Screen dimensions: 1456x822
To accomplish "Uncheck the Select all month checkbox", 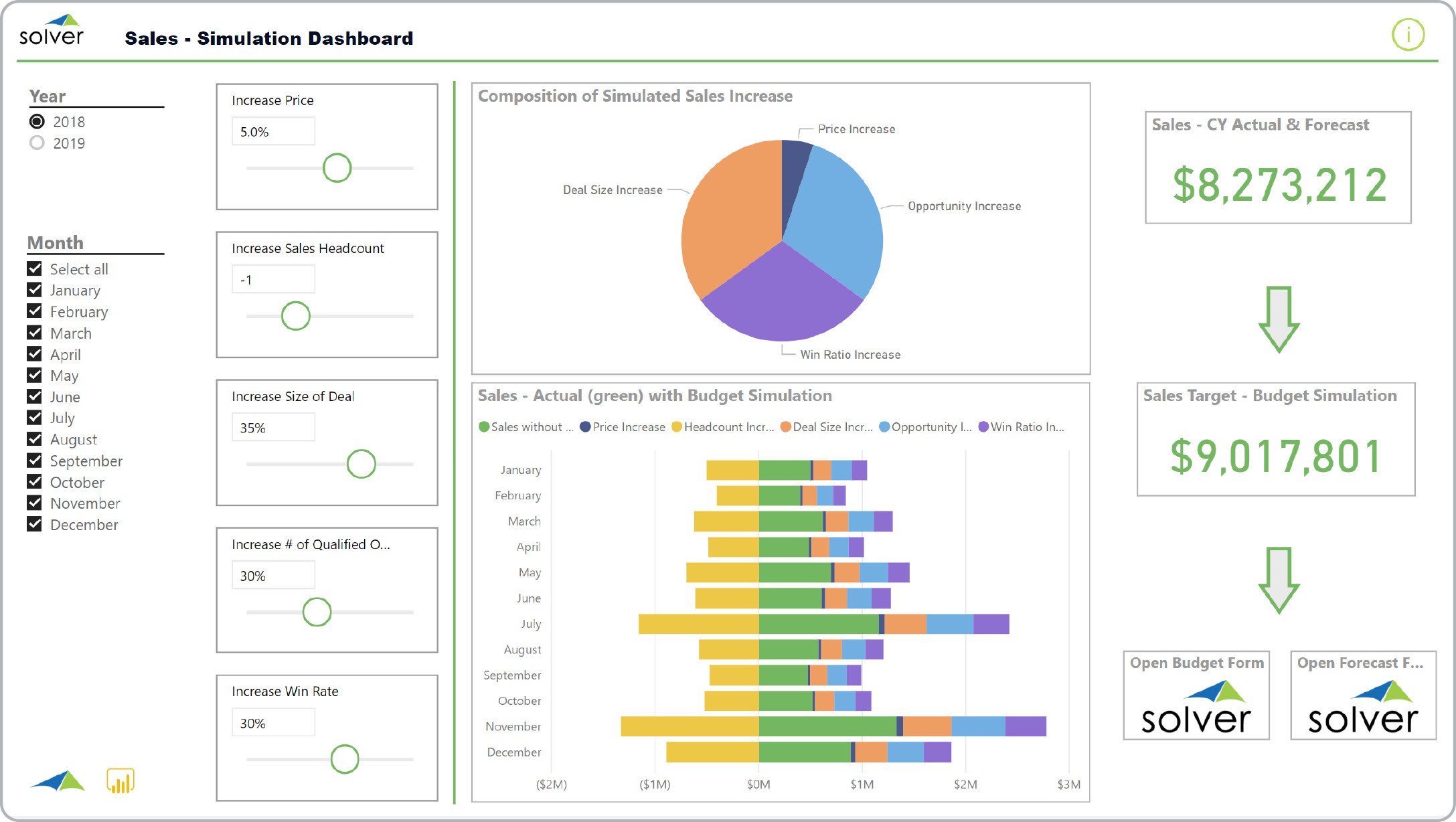I will point(35,269).
